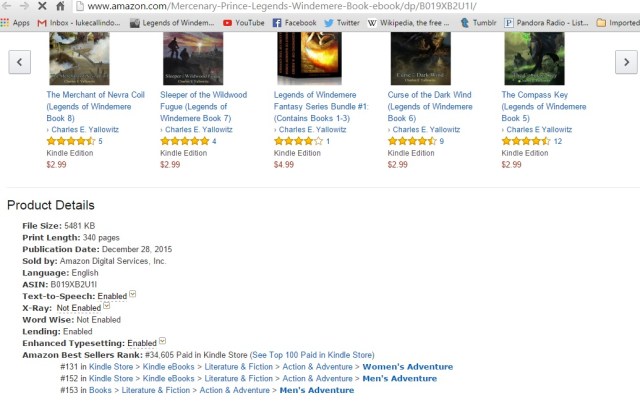640x406 pixels.
Task: Open the Tumblr bookmark
Action: pyautogui.click(x=478, y=23)
